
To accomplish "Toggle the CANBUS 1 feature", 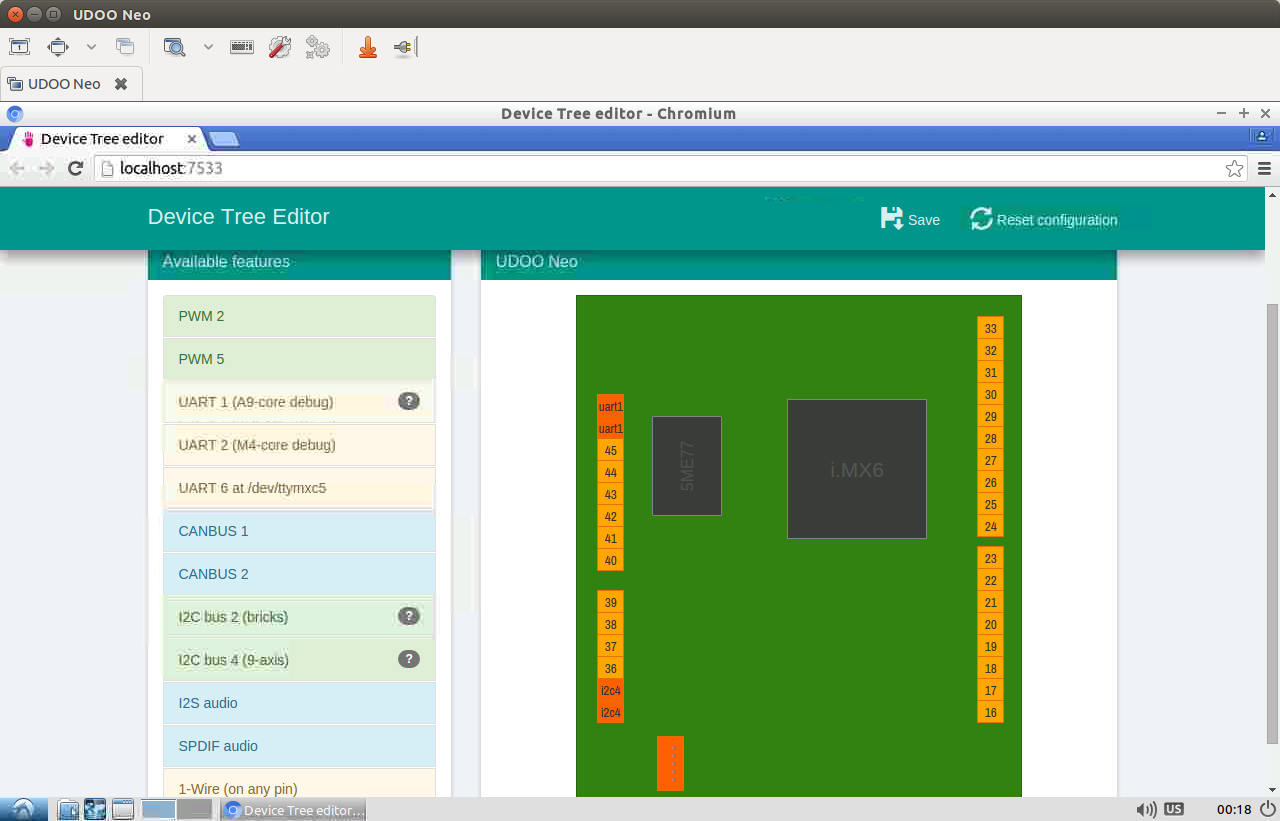I will tap(299, 531).
